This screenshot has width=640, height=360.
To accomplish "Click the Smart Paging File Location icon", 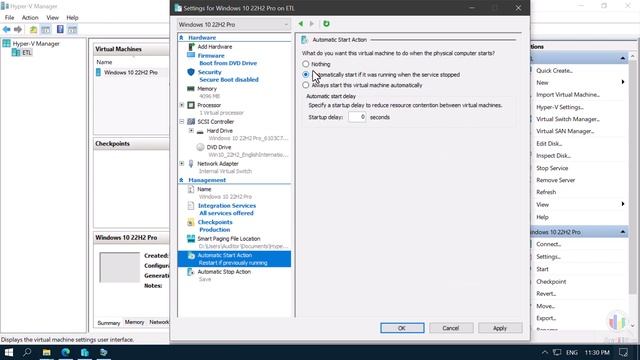I will click(191, 239).
